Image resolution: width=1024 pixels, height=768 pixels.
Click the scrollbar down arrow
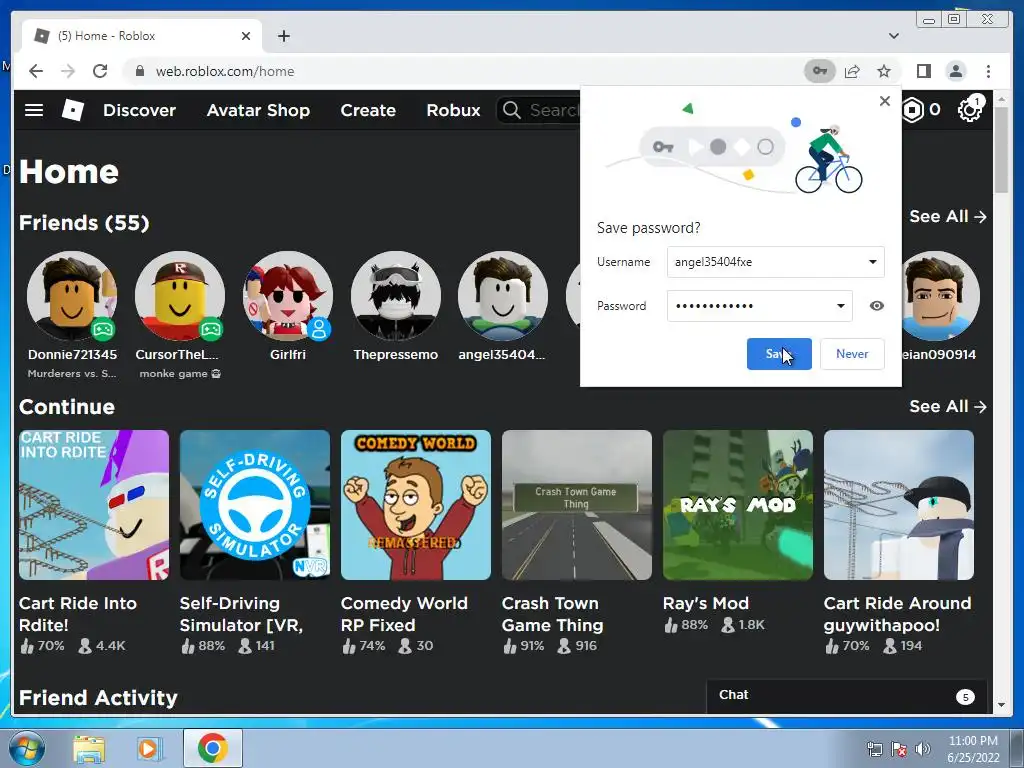click(1001, 705)
